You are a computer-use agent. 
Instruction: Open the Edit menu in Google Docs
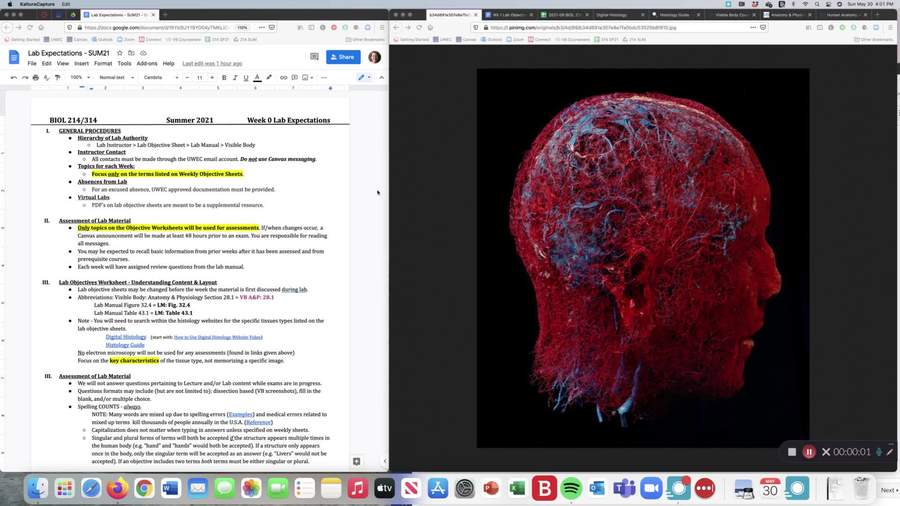[46, 64]
